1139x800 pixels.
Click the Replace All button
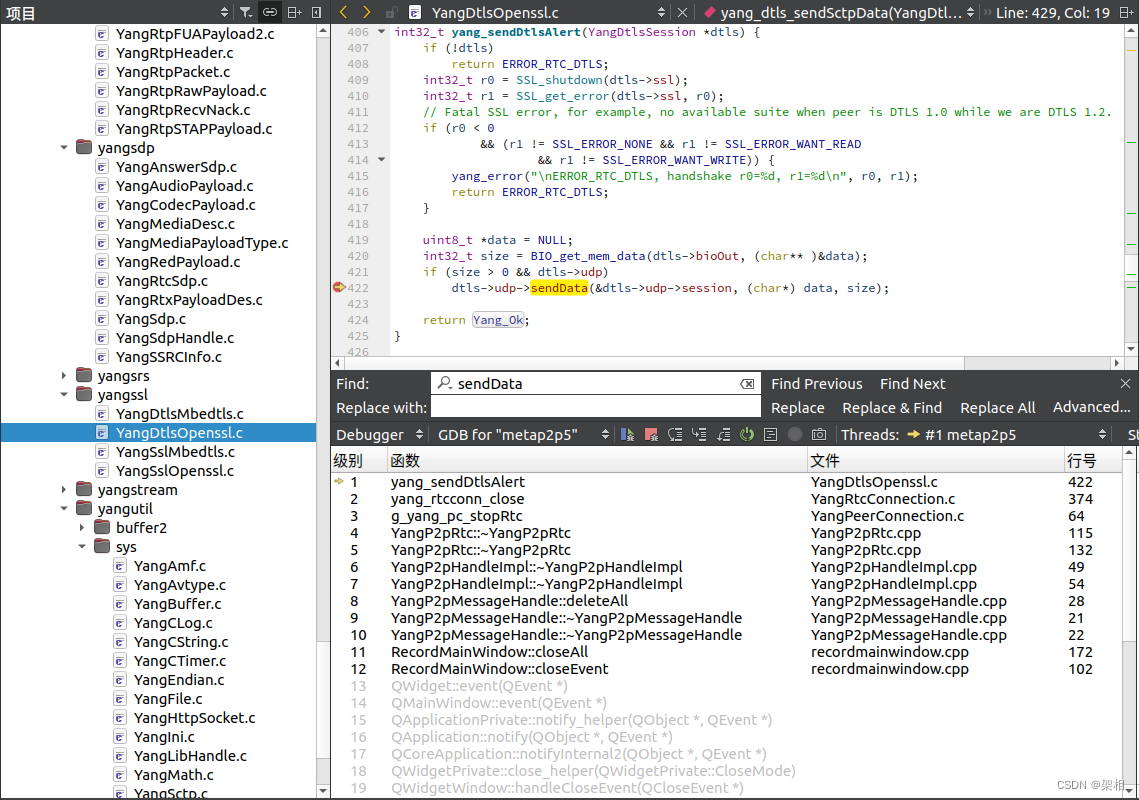(997, 407)
